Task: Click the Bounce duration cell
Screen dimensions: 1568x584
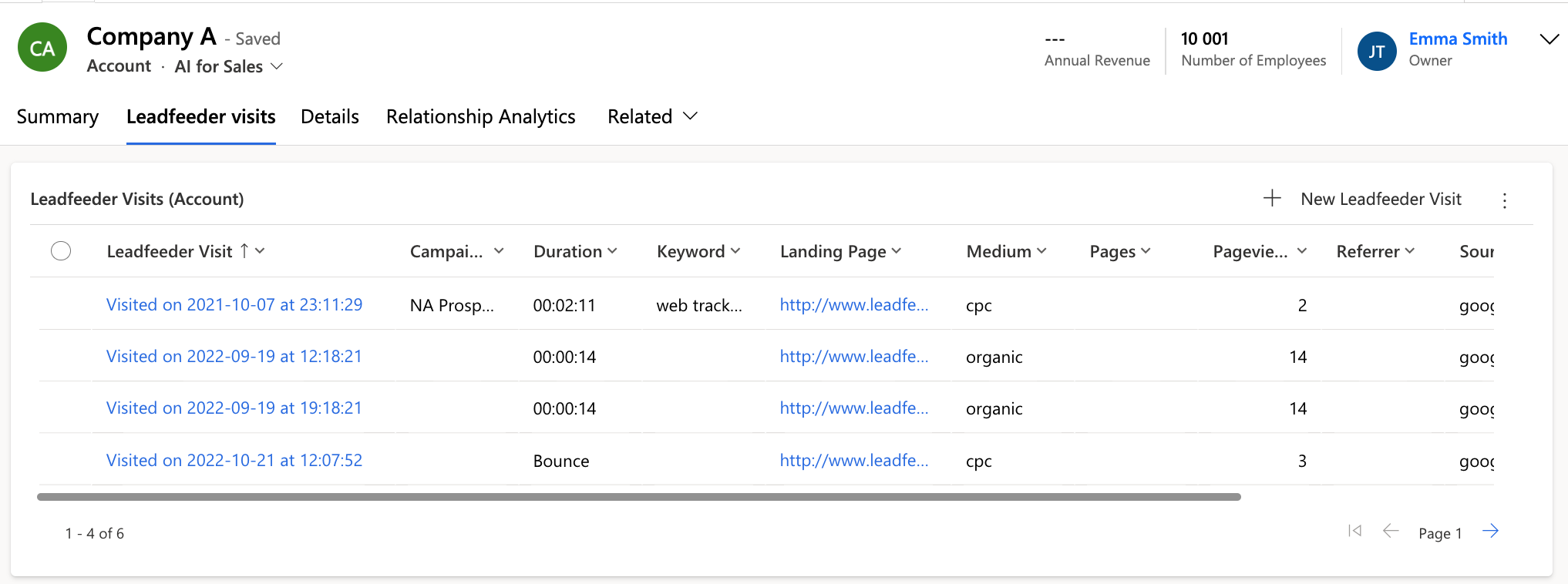Action: (x=561, y=461)
